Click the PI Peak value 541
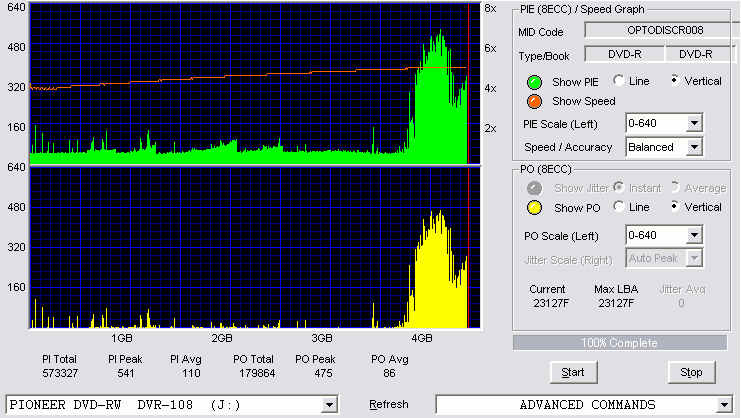 pyautogui.click(x=126, y=373)
